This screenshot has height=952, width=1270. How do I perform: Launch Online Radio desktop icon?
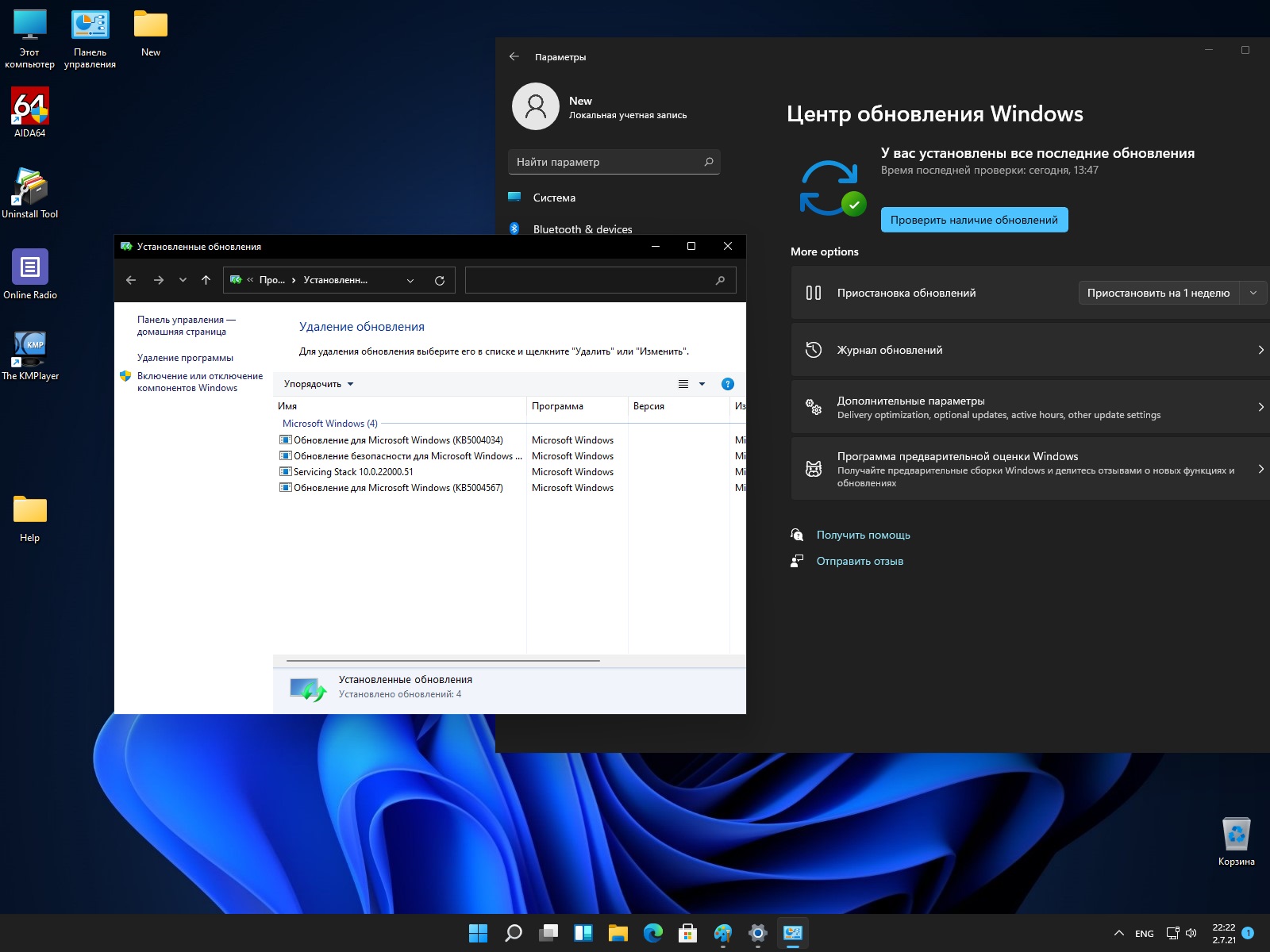[30, 268]
